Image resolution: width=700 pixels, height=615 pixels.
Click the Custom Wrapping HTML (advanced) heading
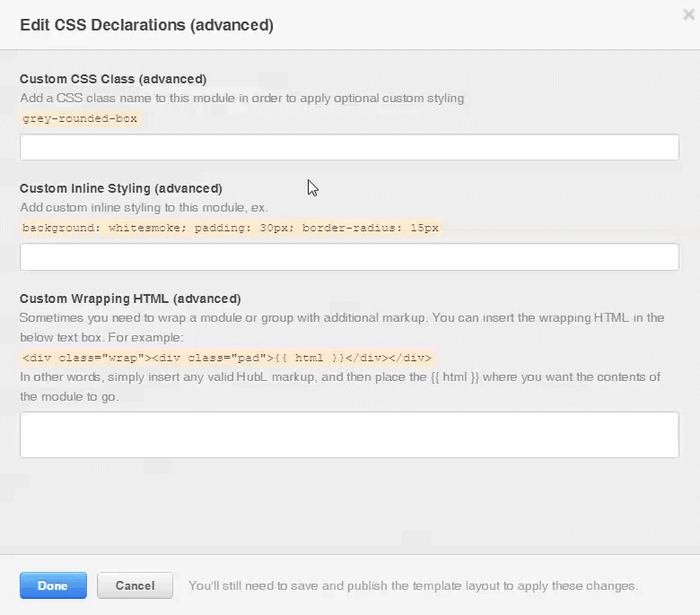[x=130, y=299]
